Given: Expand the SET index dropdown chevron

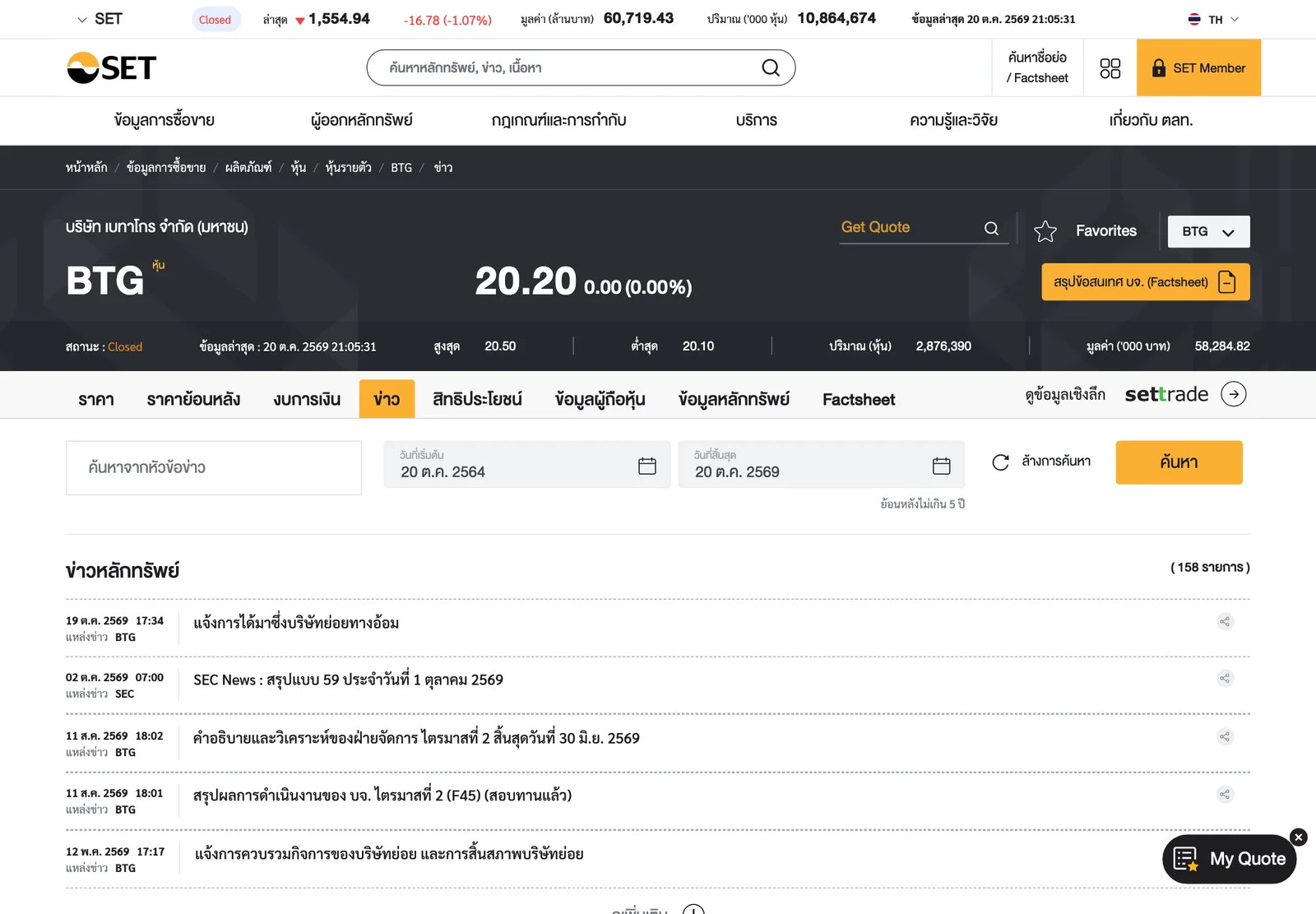Looking at the screenshot, I should click(82, 20).
